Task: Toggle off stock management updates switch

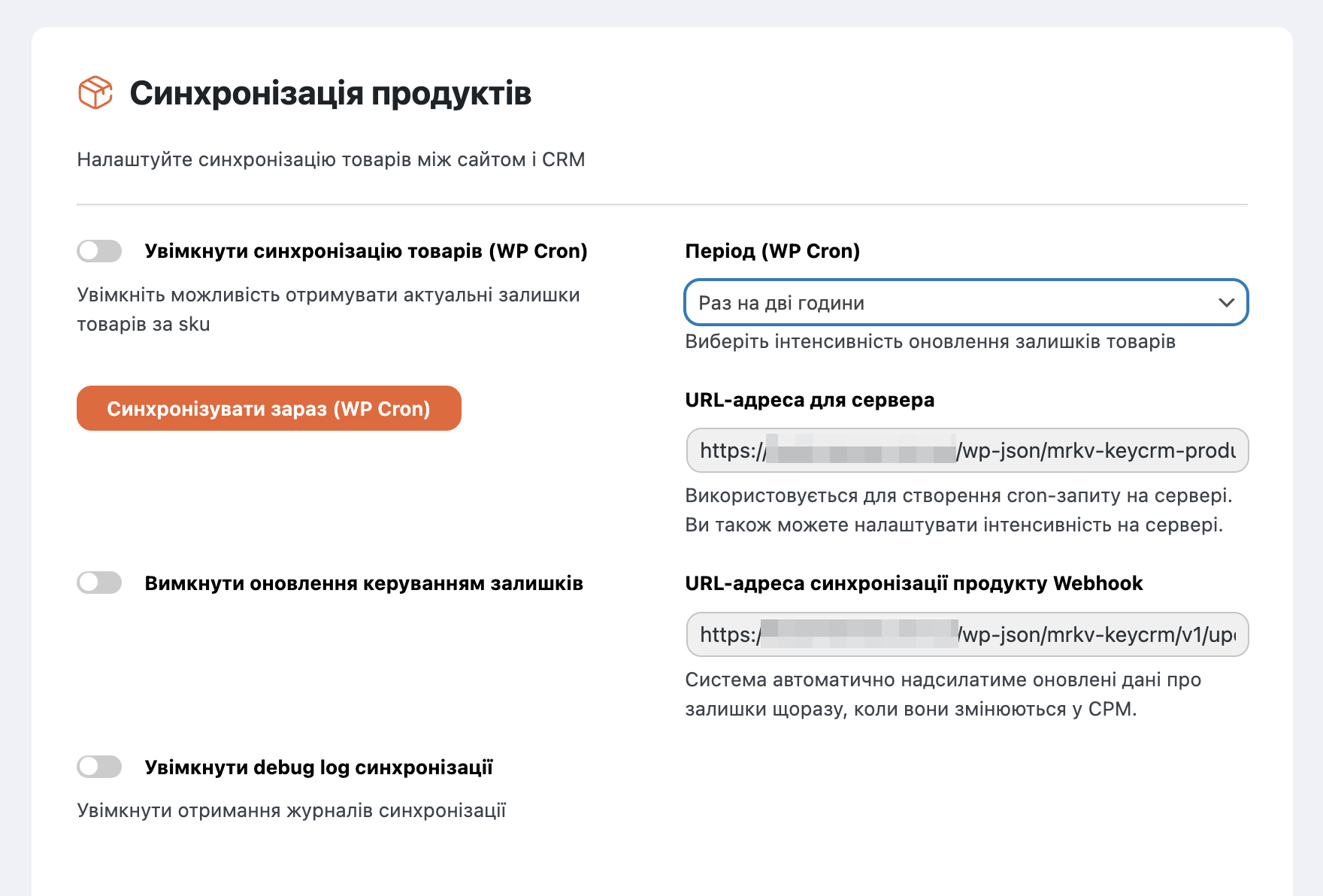Action: 99,583
